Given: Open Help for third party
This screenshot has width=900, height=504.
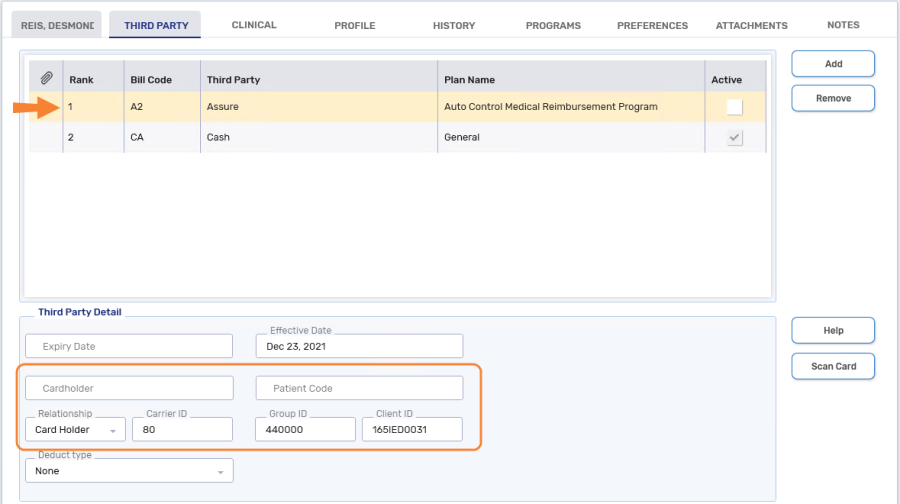Looking at the screenshot, I should pos(833,331).
